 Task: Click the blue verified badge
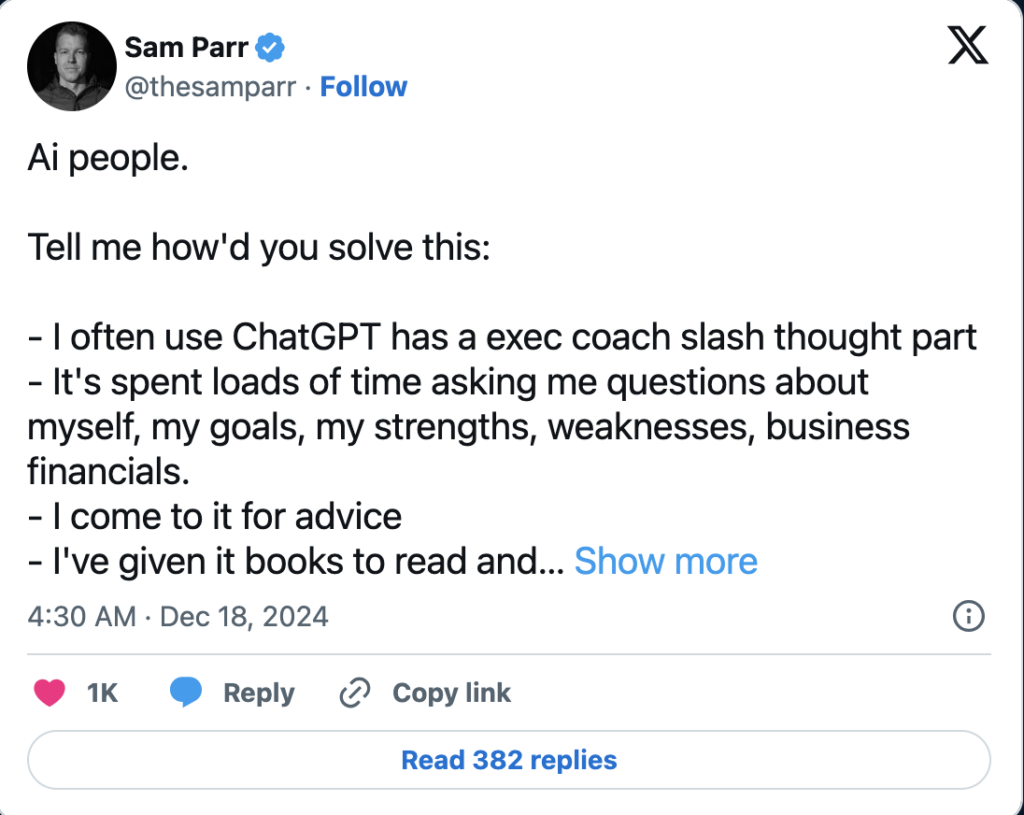tap(270, 48)
